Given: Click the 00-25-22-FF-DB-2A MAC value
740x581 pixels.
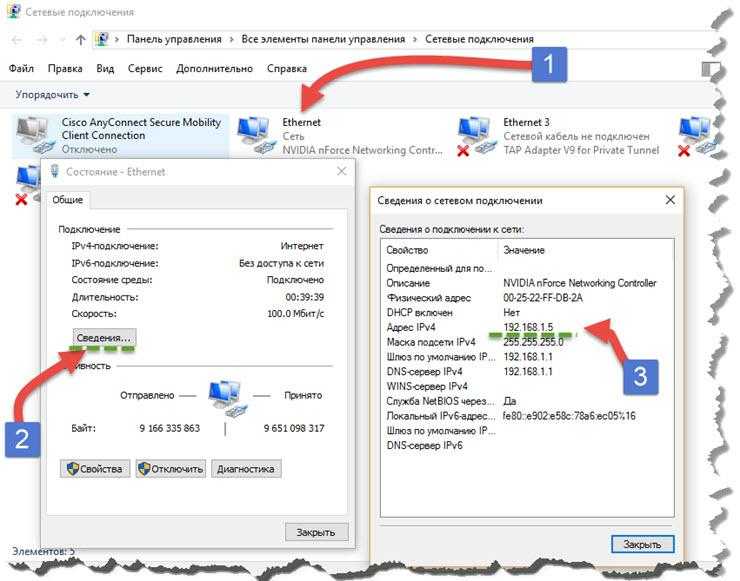Looking at the screenshot, I should (543, 298).
